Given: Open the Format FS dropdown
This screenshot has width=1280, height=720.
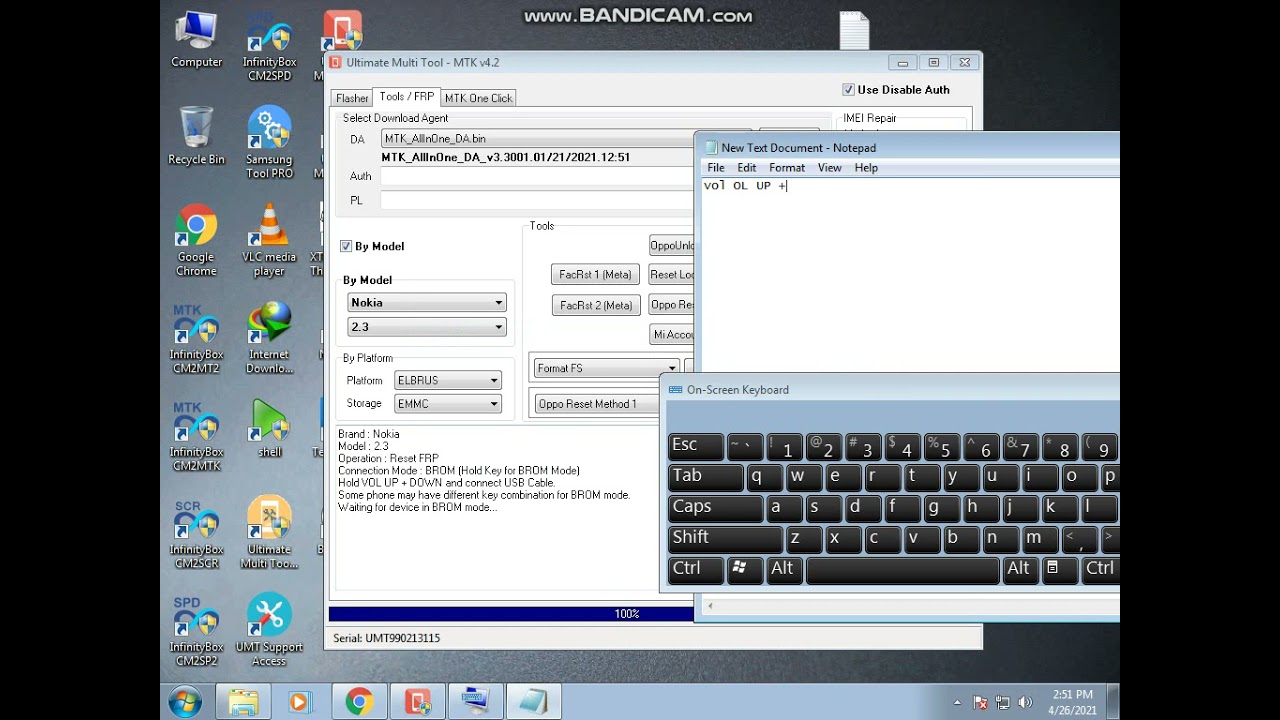Looking at the screenshot, I should (x=606, y=368).
